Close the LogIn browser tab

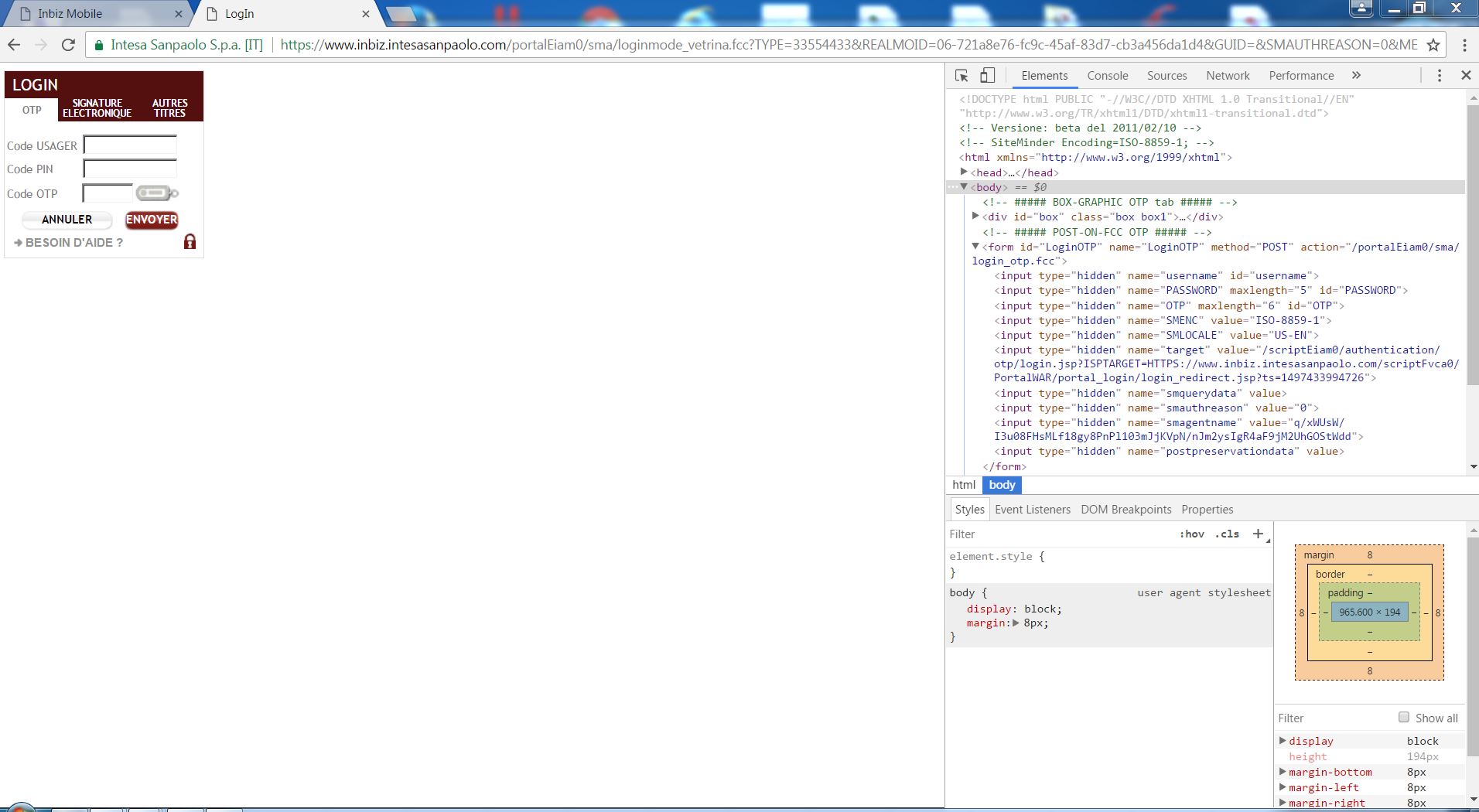tap(366, 14)
